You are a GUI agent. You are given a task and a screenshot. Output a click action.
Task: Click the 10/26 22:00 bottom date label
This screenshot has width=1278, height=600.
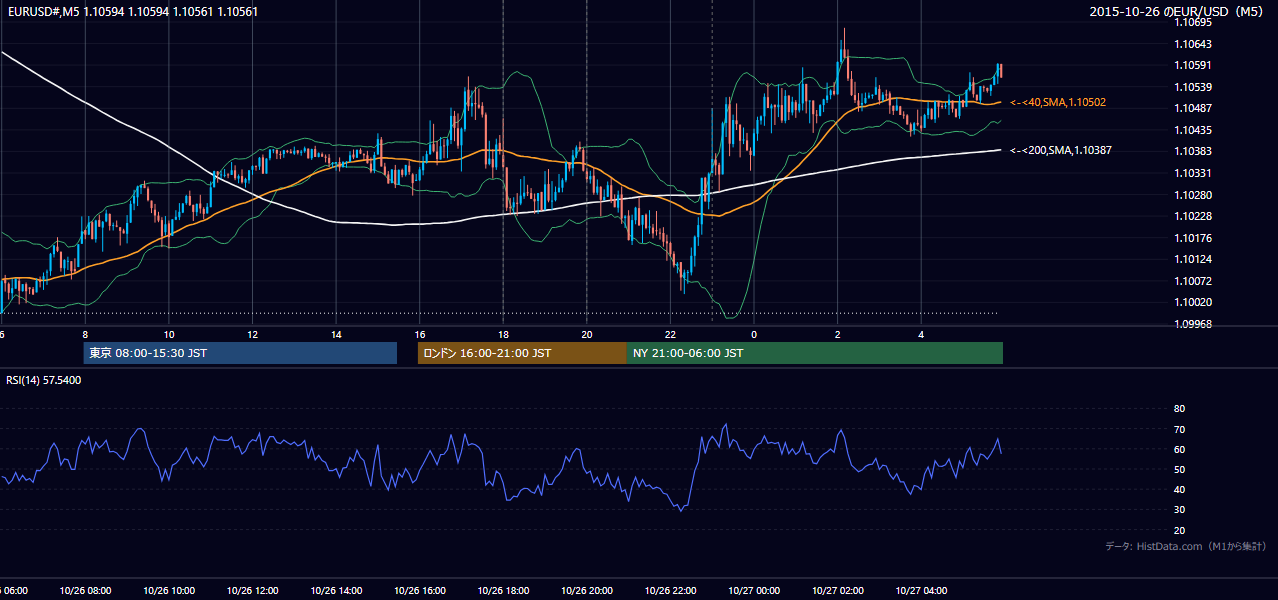coord(670,590)
